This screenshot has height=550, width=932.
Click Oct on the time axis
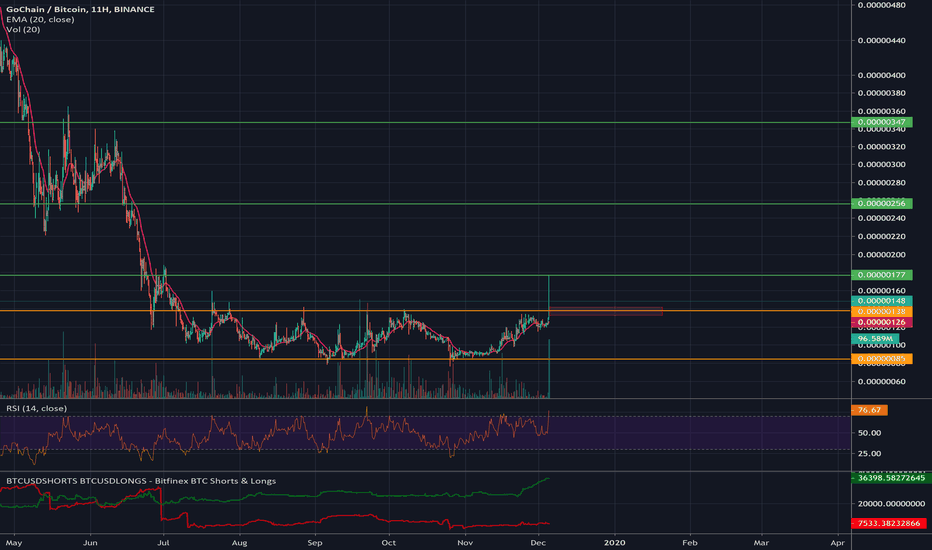388,542
